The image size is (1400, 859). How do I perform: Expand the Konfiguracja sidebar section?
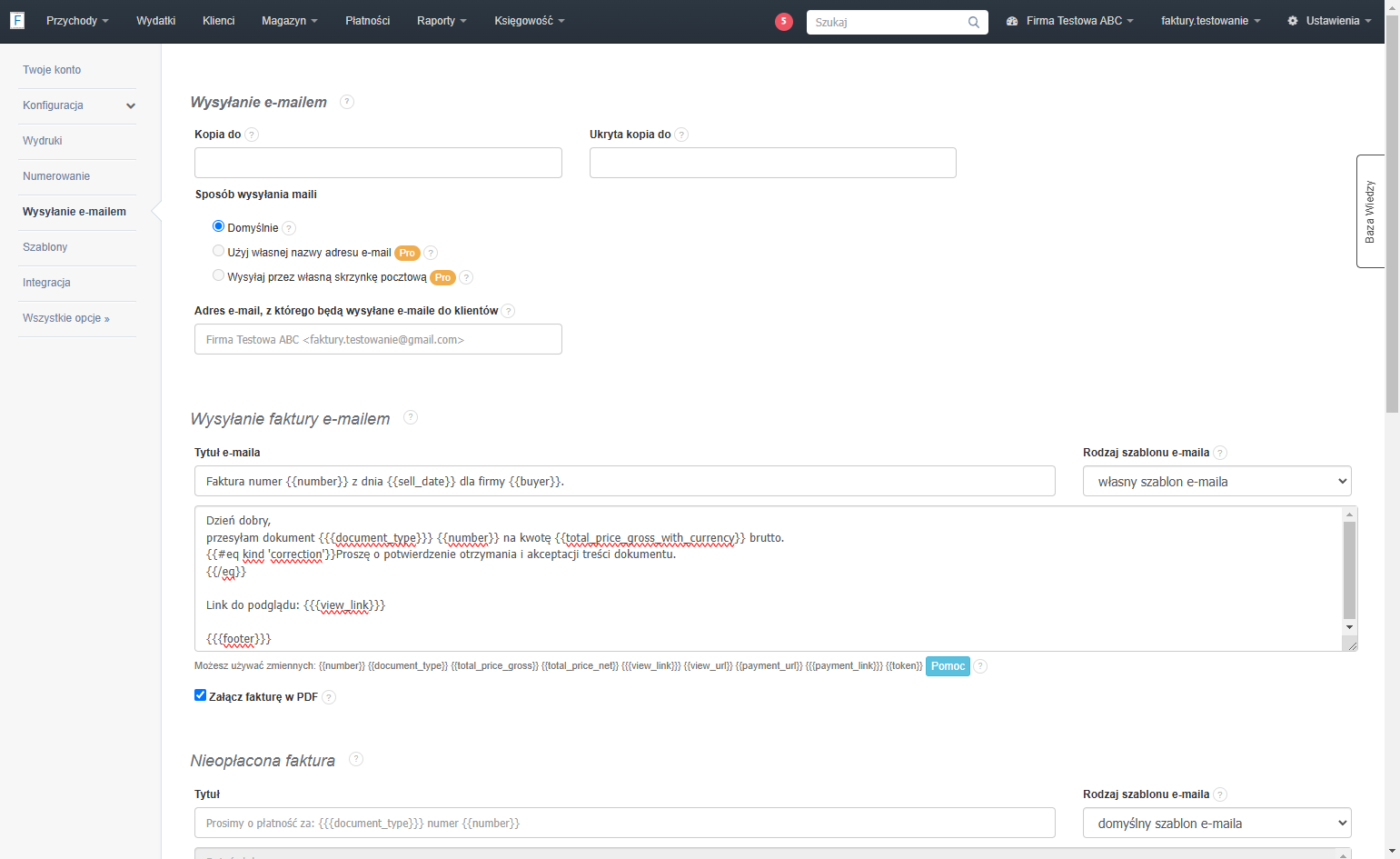tap(77, 105)
